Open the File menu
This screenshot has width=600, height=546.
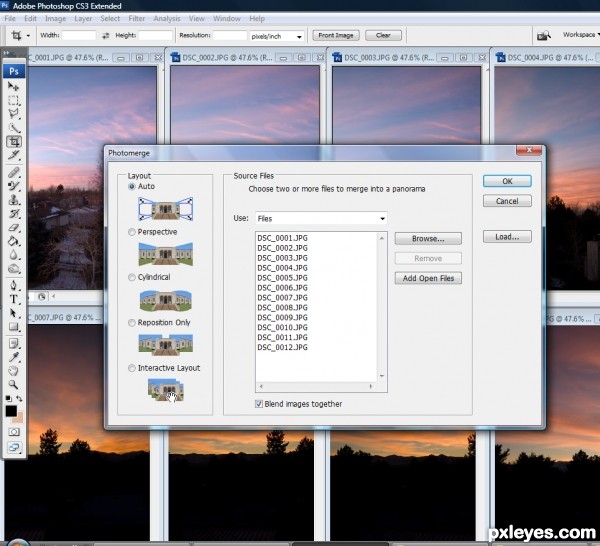[x=10, y=18]
